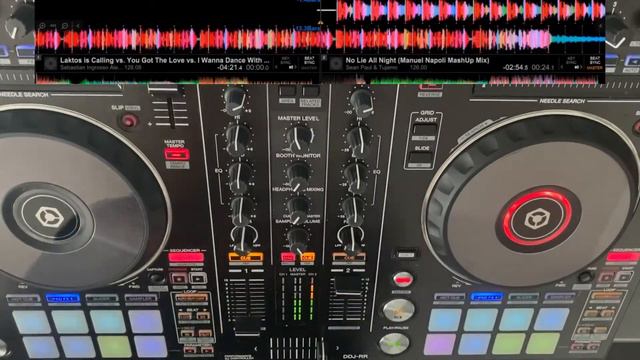Click the deck 1 album artwork thumbnail
This screenshot has width=640, height=360.
point(50,63)
